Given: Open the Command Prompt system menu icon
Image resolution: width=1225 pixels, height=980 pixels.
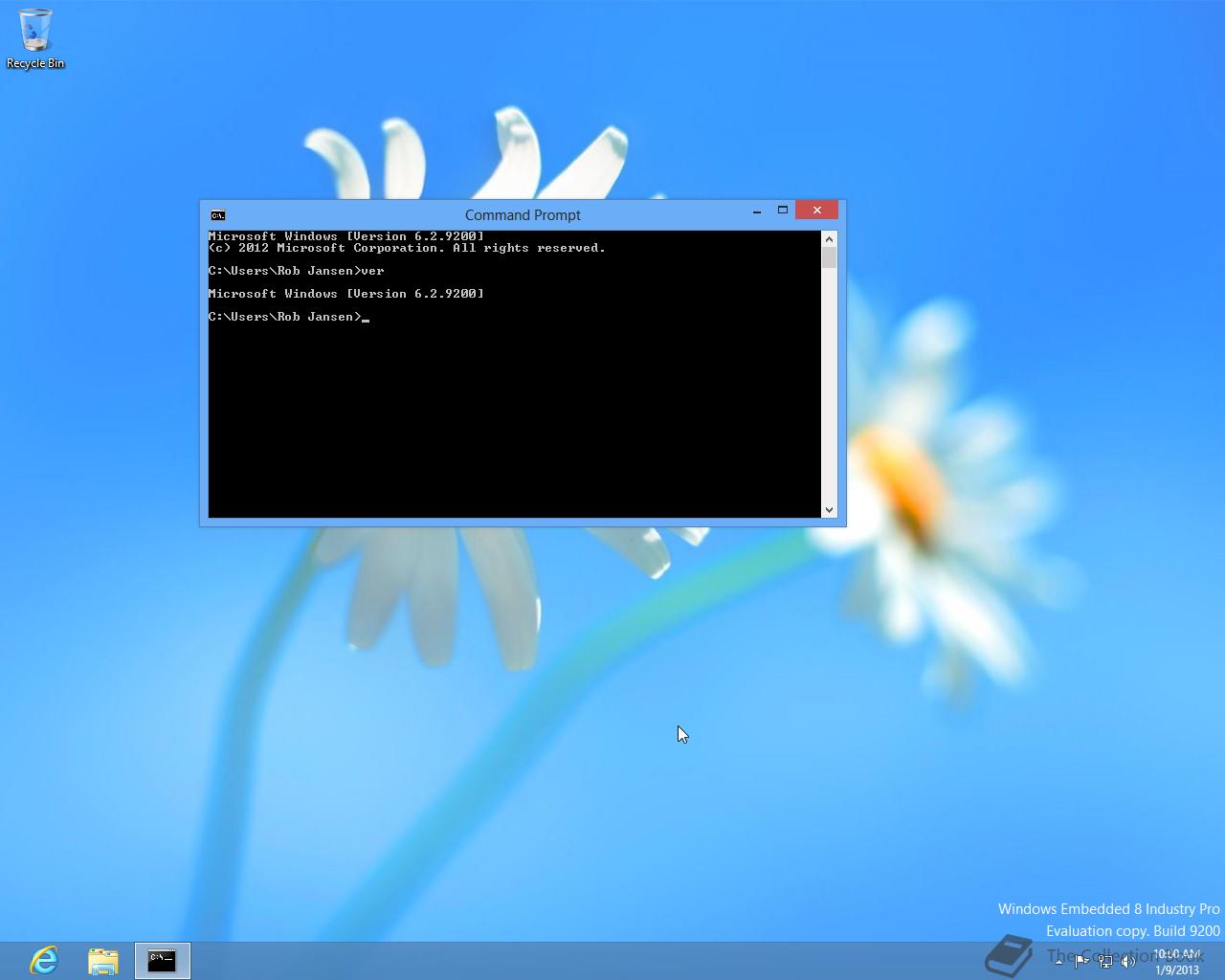Looking at the screenshot, I should click(x=218, y=215).
